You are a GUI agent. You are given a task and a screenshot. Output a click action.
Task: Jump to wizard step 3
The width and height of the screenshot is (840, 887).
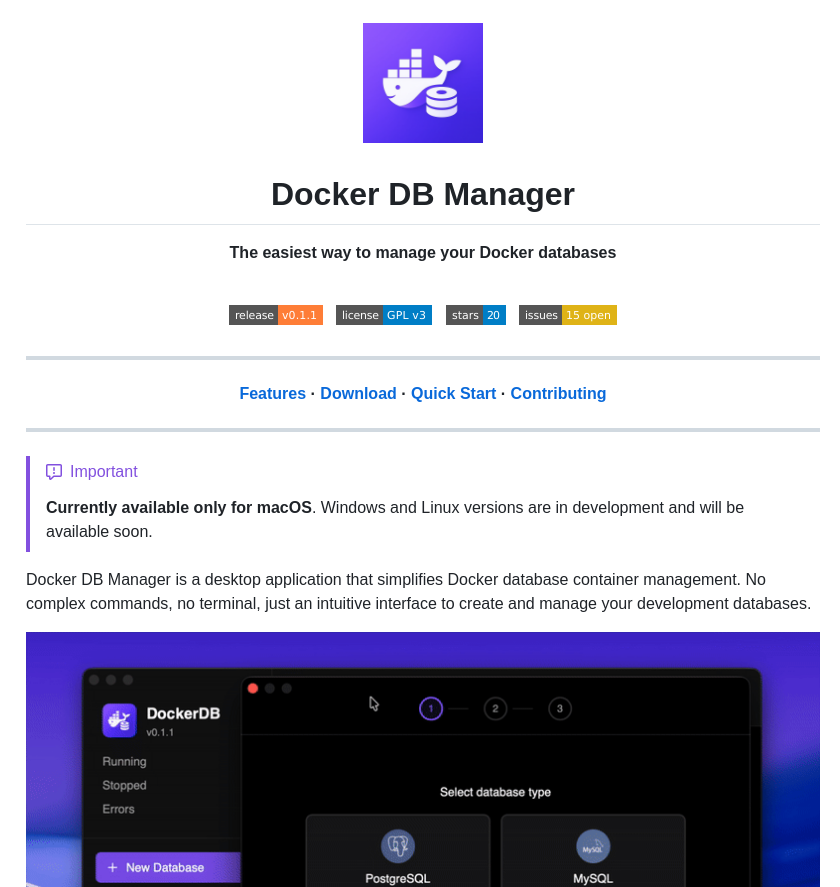(x=560, y=708)
